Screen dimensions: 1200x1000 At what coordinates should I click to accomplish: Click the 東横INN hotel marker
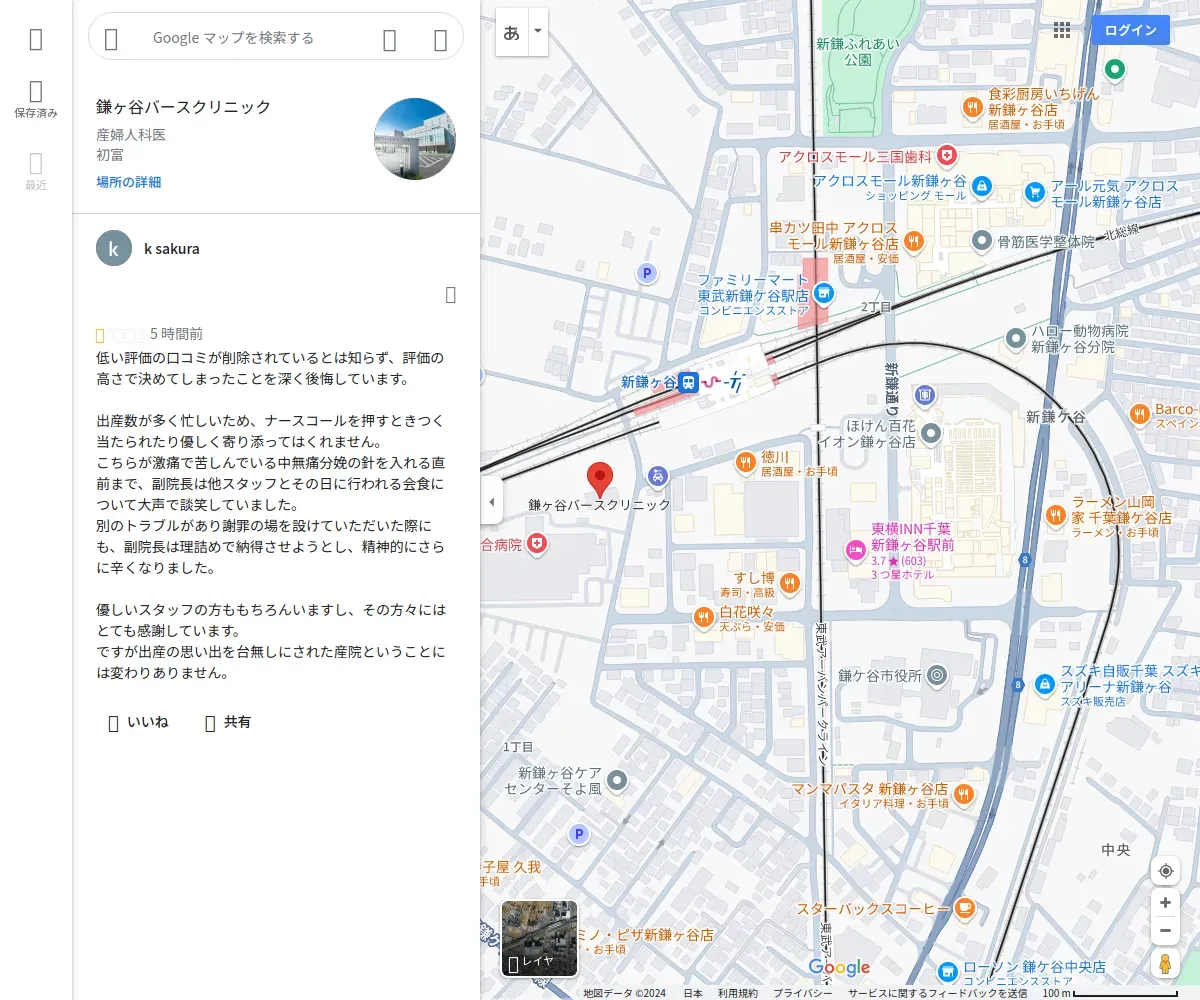pos(854,548)
